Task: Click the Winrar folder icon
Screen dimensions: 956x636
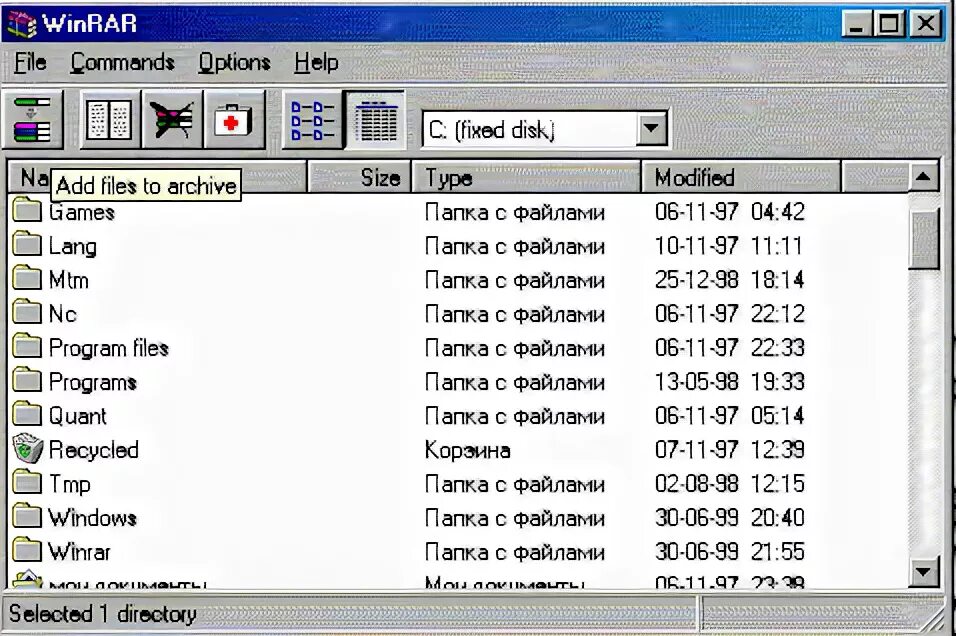Action: [x=27, y=551]
